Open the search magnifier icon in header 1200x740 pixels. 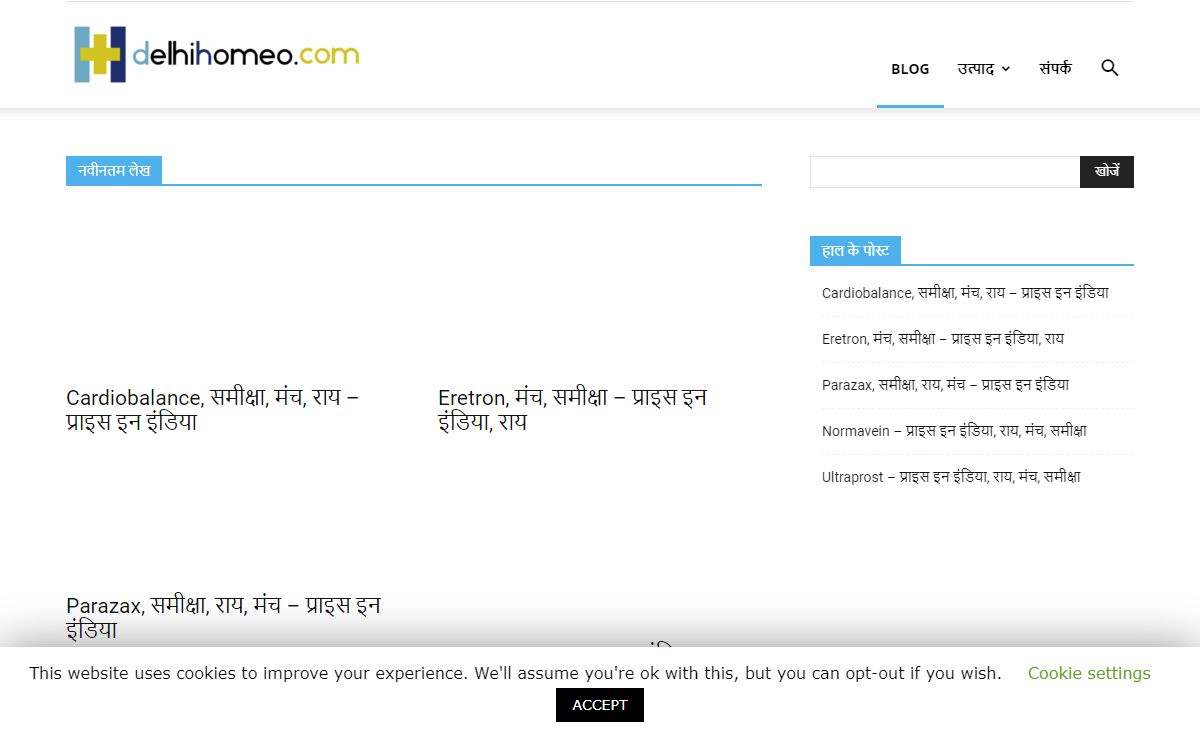1109,68
